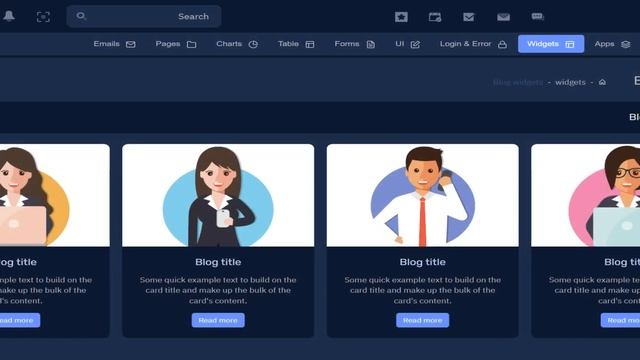The width and height of the screenshot is (640, 360).
Task: Open the mail envelope icon in header
Action: (503, 17)
